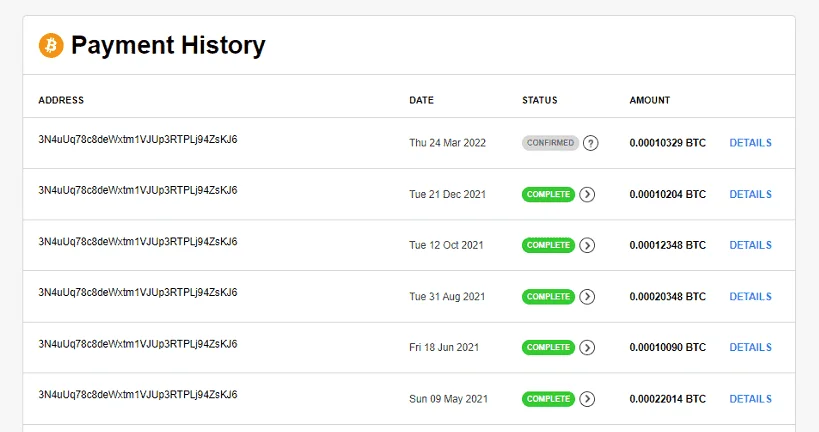
Task: Open DETAILS for the 0.00010204 BTC payment
Action: (751, 194)
